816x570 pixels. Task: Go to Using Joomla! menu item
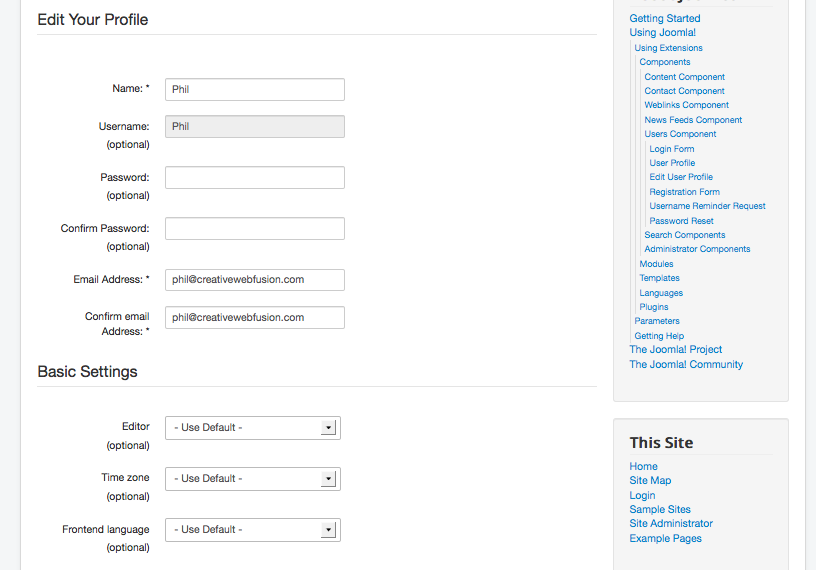pos(662,32)
